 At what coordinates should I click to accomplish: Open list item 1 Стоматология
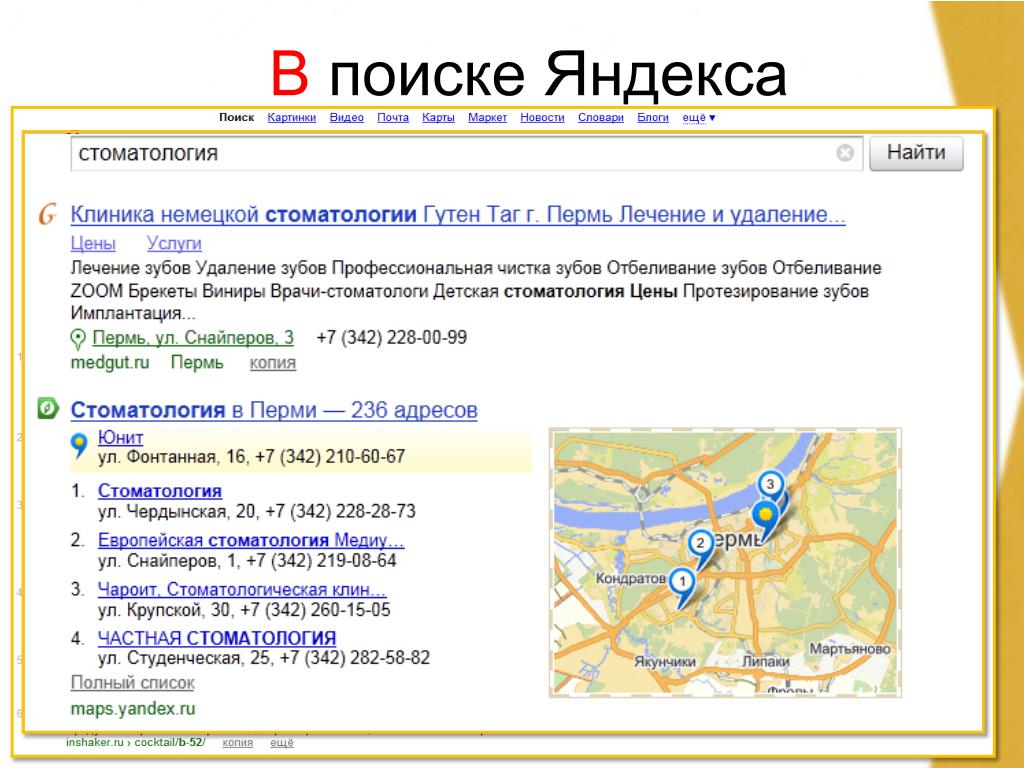160,490
